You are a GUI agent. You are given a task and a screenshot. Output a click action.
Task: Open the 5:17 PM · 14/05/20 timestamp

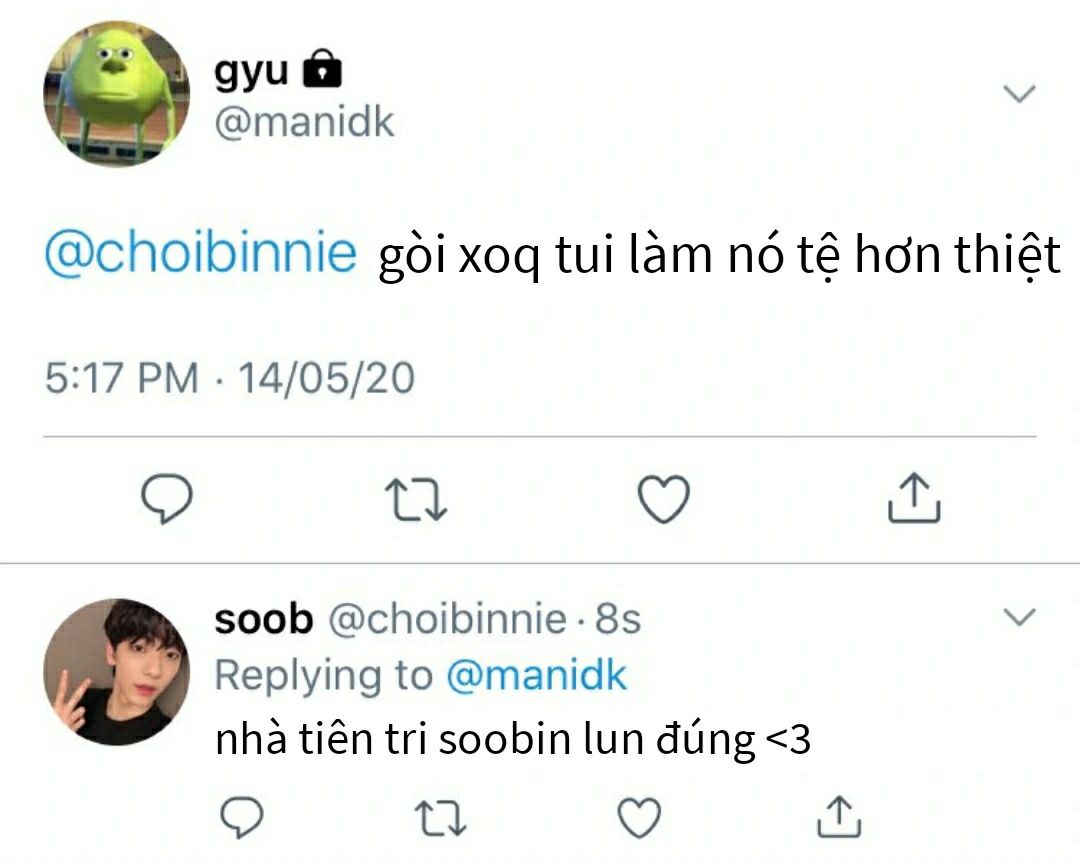coord(230,379)
